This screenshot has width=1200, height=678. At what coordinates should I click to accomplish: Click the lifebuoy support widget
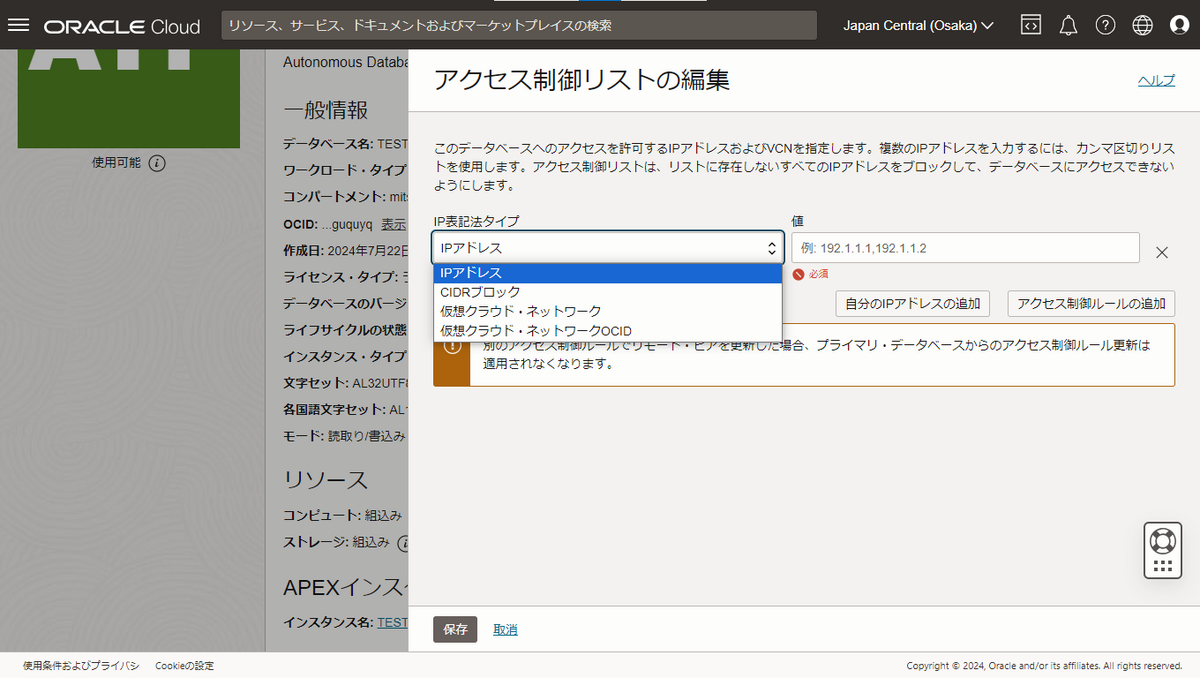click(1162, 540)
